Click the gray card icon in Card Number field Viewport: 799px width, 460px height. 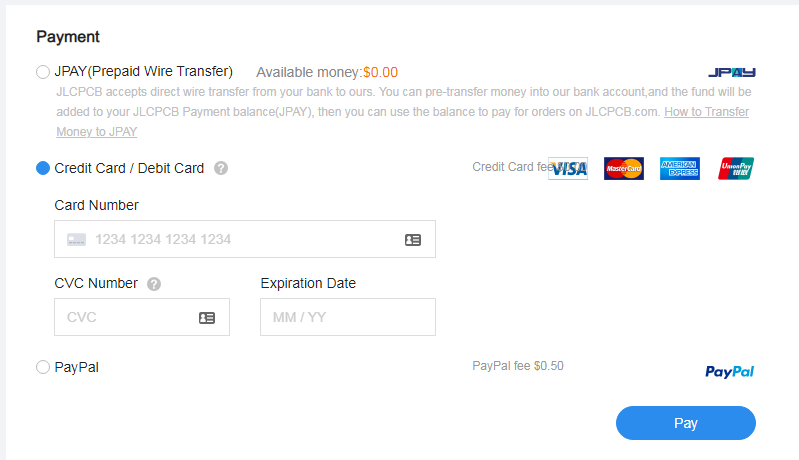pos(76,239)
